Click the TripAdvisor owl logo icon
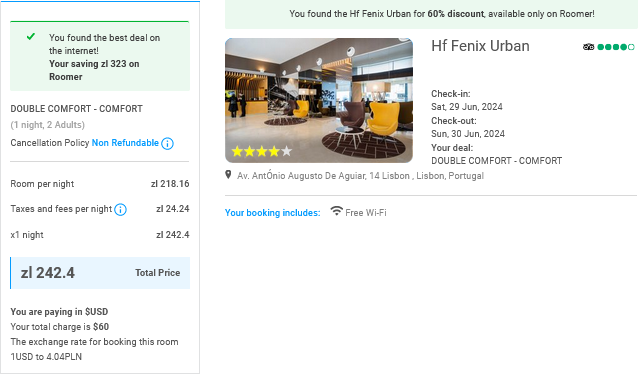The image size is (643, 375). pos(588,47)
